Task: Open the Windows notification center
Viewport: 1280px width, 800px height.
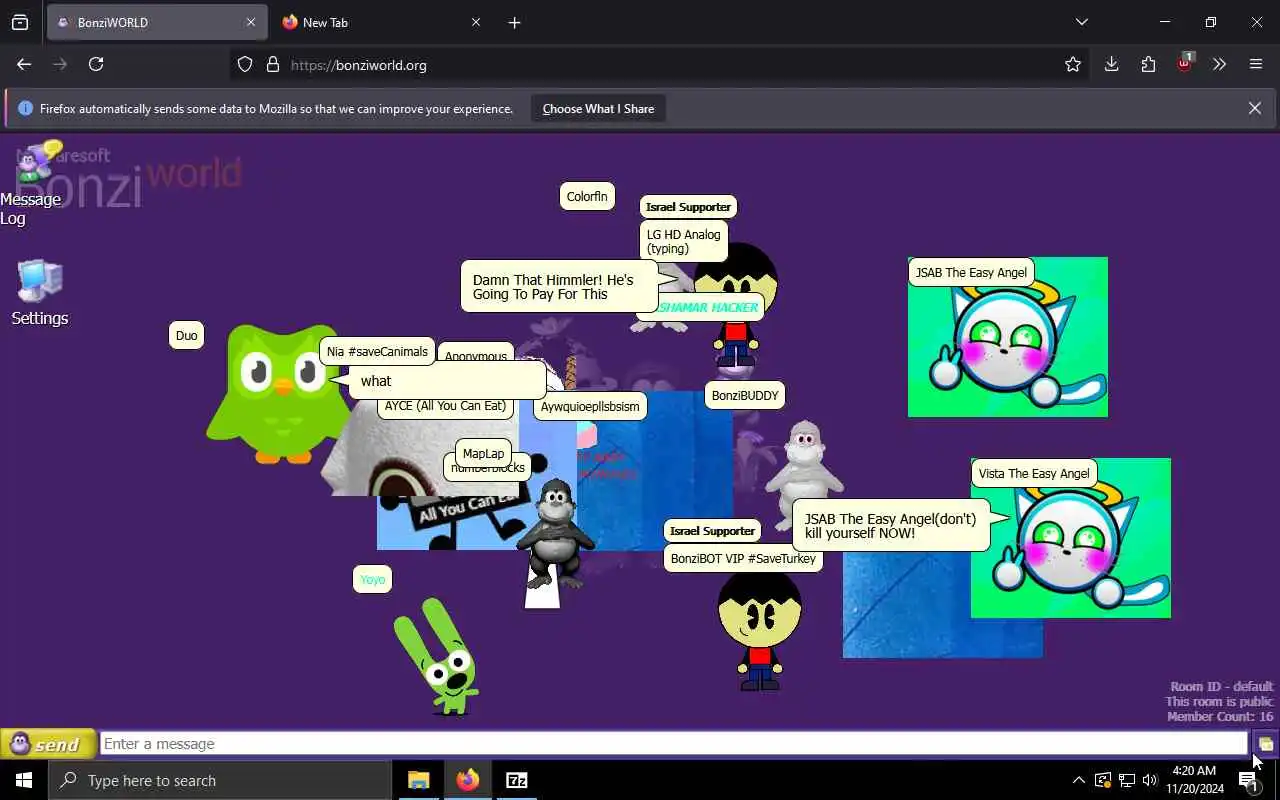Action: tap(1248, 781)
